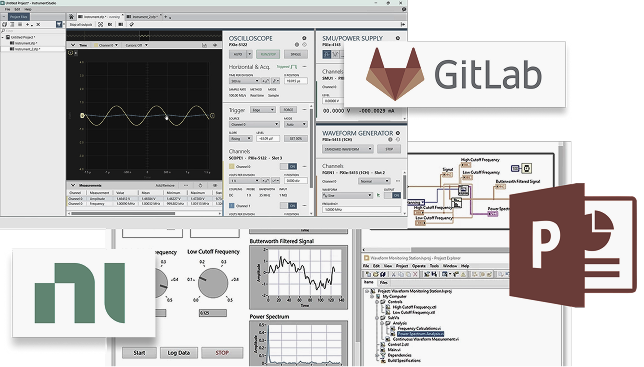
Task: Click the trigger Level input field
Action: (x=267, y=139)
